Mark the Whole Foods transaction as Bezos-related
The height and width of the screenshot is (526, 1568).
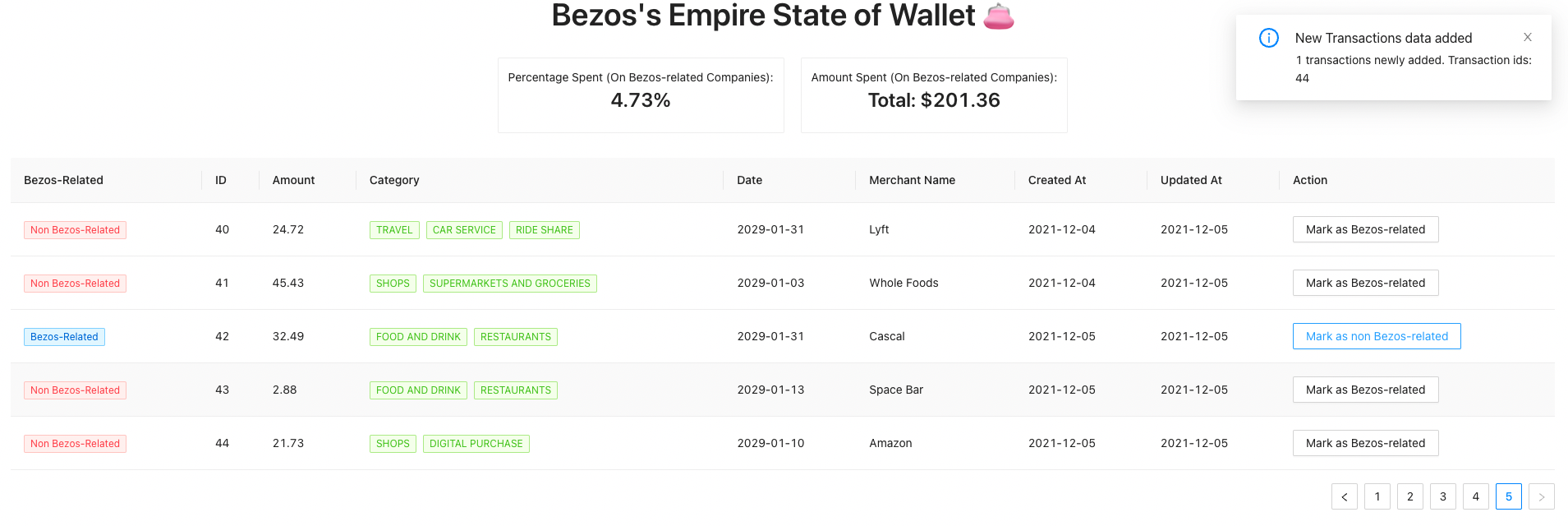click(1365, 283)
